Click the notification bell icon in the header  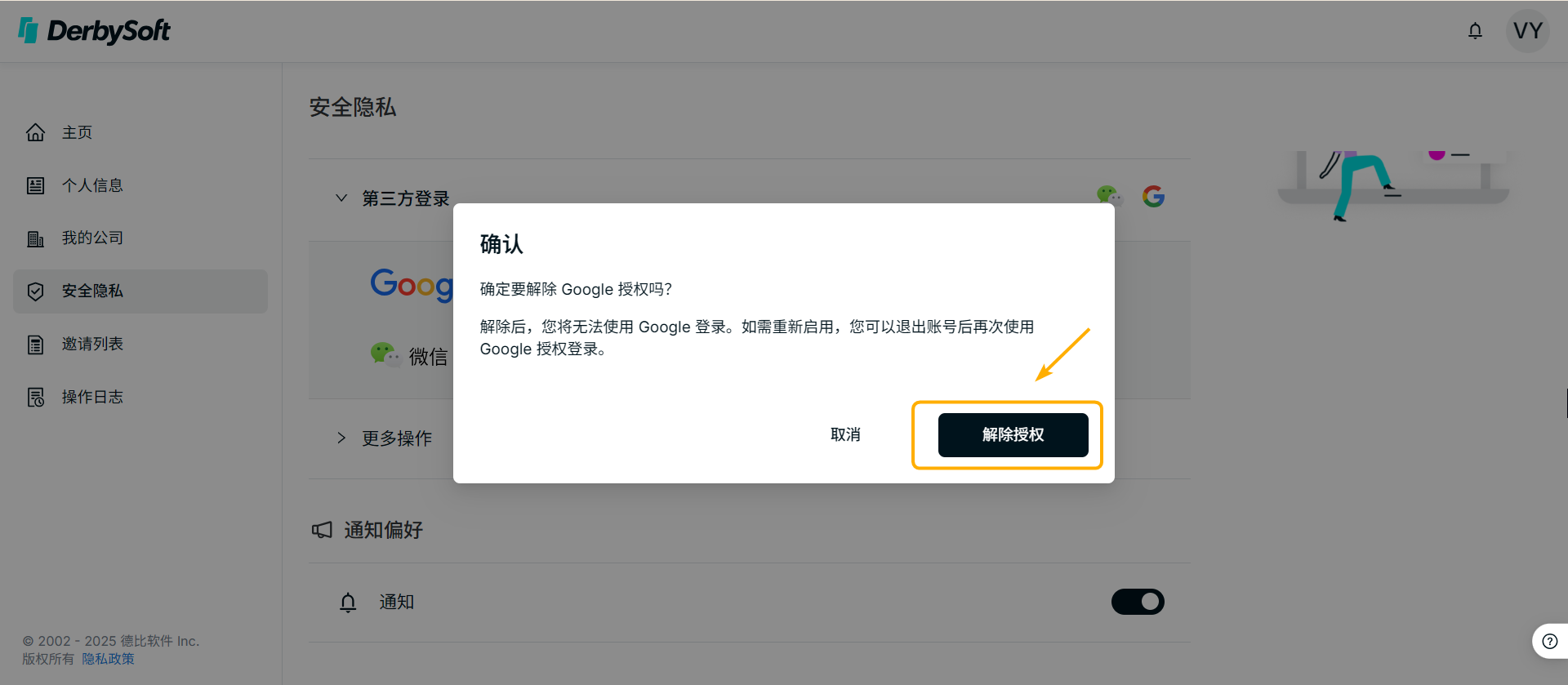(1475, 31)
